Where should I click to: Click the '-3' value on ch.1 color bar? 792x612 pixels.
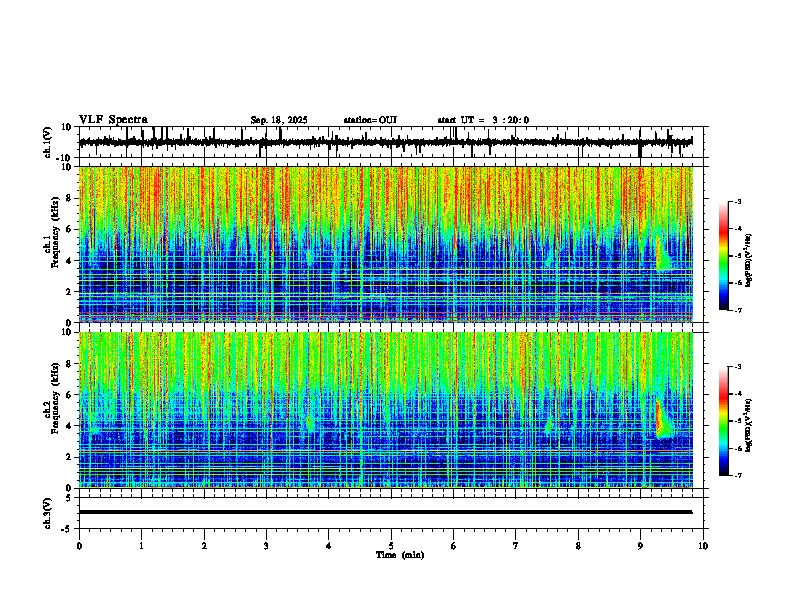pos(737,201)
